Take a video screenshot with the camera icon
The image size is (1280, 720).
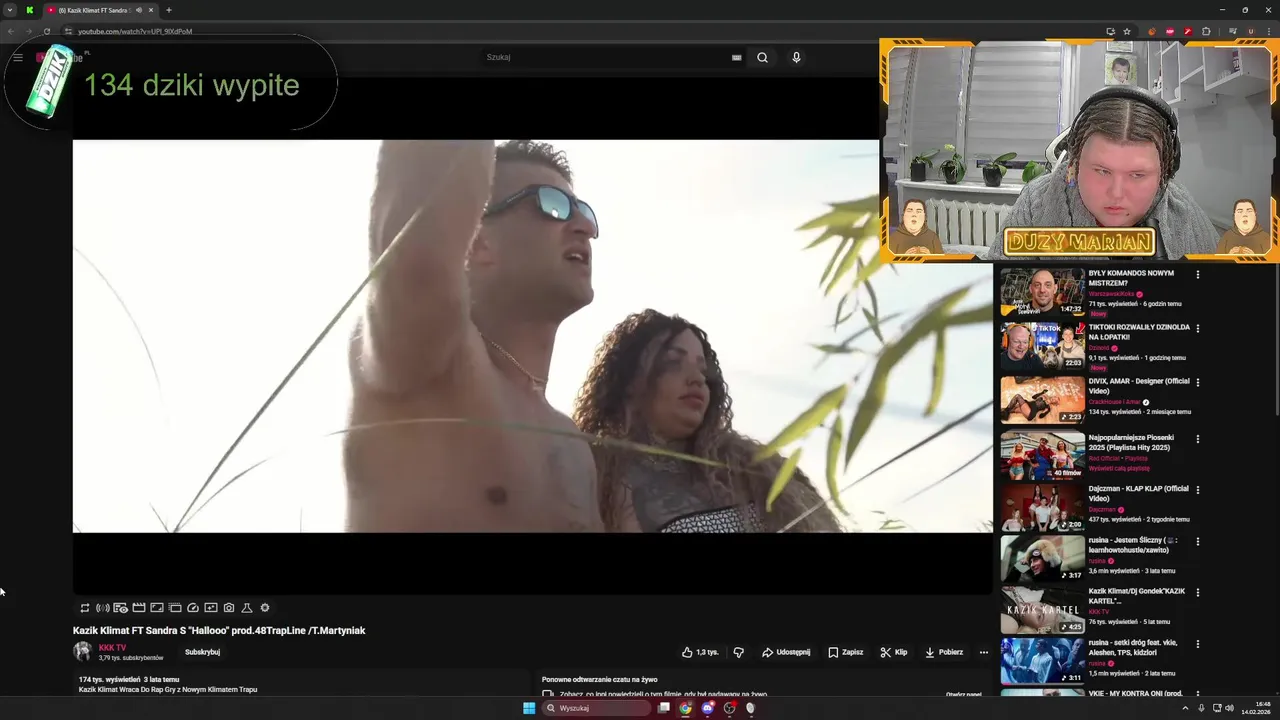coord(229,608)
